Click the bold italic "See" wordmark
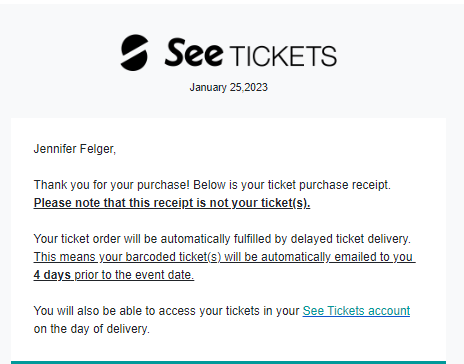The height and width of the screenshot is (364, 464). pyautogui.click(x=194, y=53)
